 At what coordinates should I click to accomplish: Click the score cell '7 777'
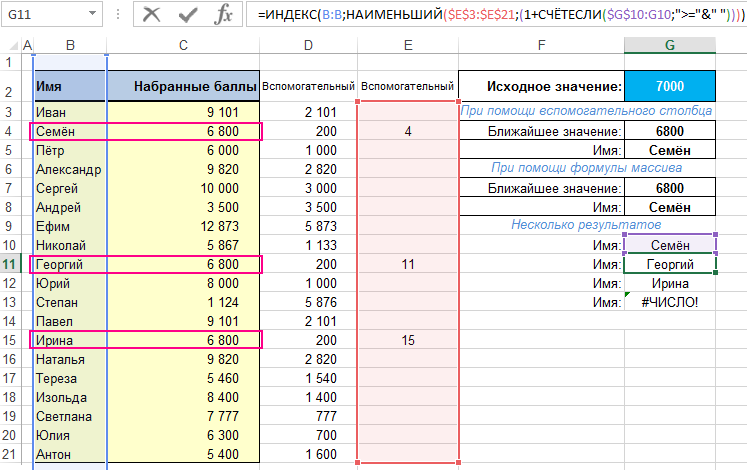183,416
